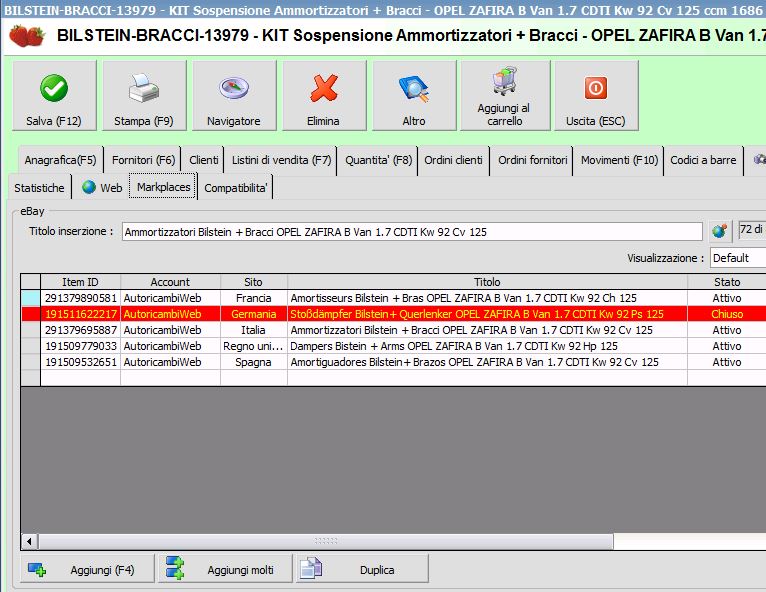
Task: Click the Item ID column header
Action: click(80, 282)
